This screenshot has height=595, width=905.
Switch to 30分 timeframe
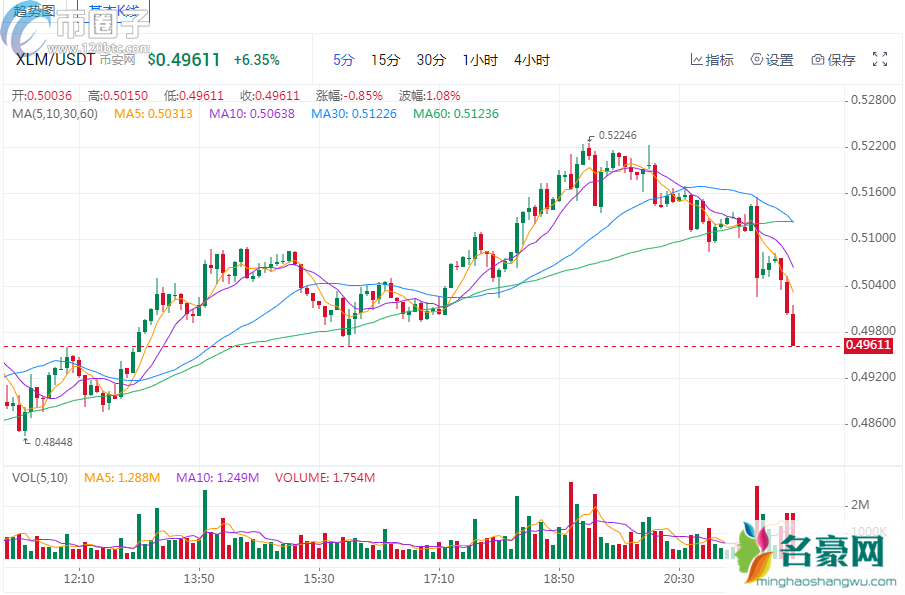(x=431, y=60)
